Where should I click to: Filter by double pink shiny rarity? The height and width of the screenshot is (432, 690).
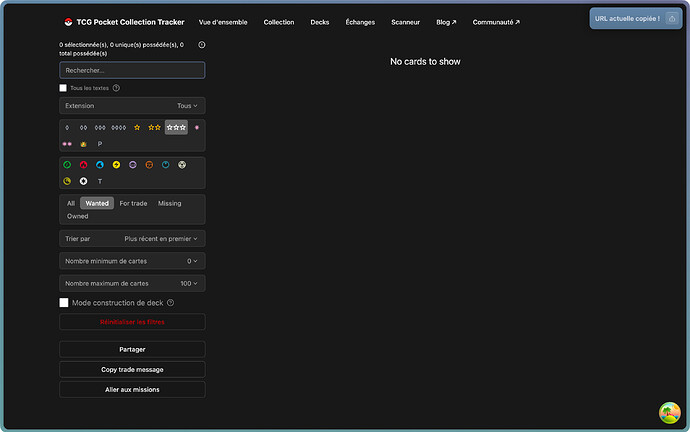point(67,144)
